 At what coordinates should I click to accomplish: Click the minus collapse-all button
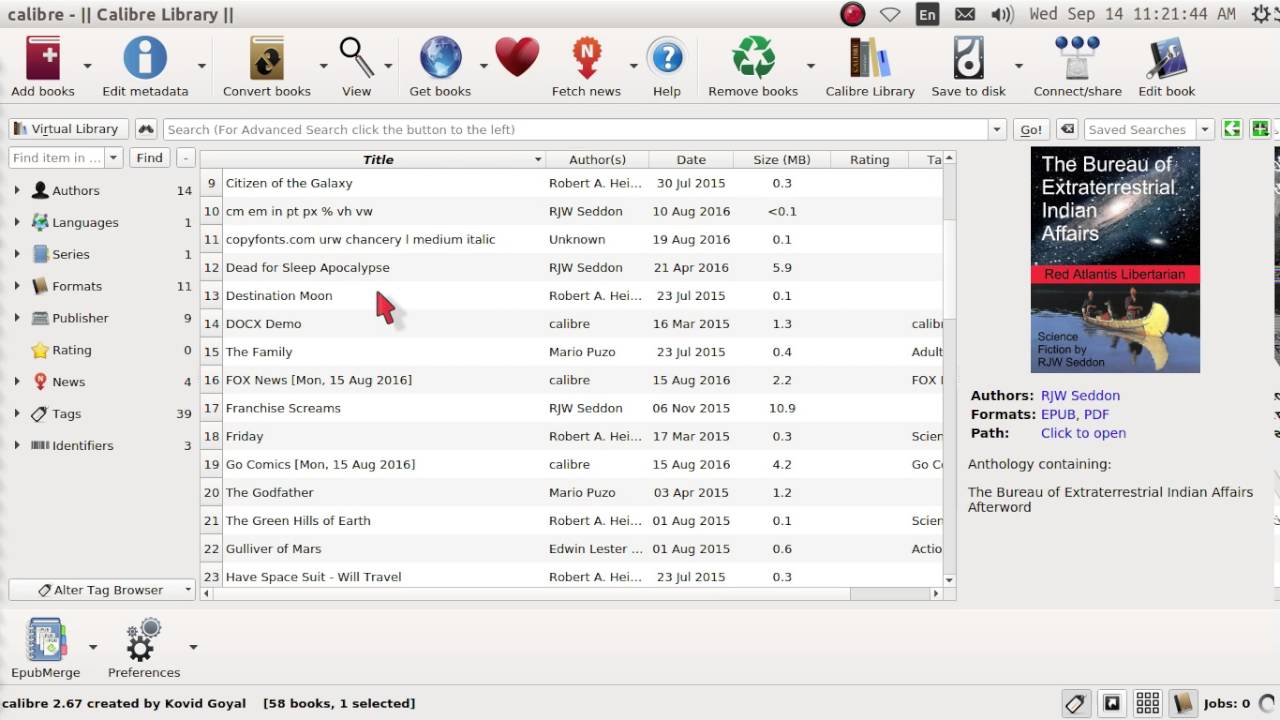(185, 158)
